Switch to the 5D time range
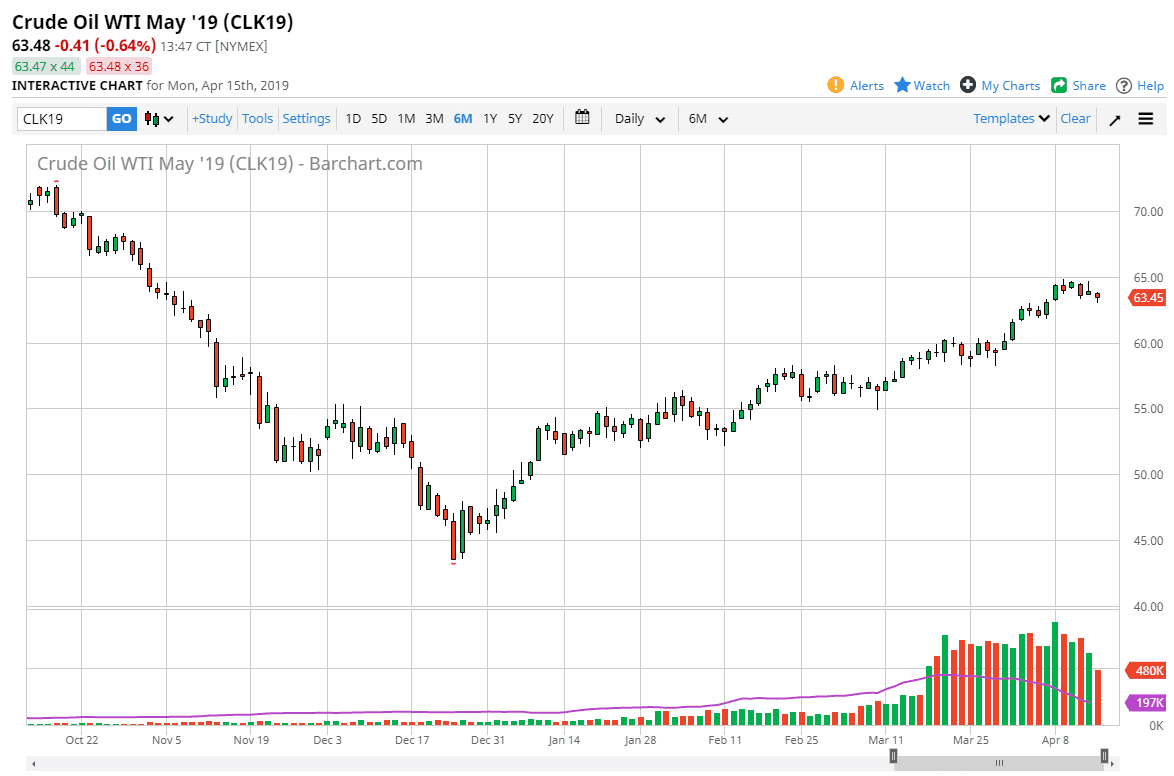The width and height of the screenshot is (1174, 776). [x=379, y=119]
